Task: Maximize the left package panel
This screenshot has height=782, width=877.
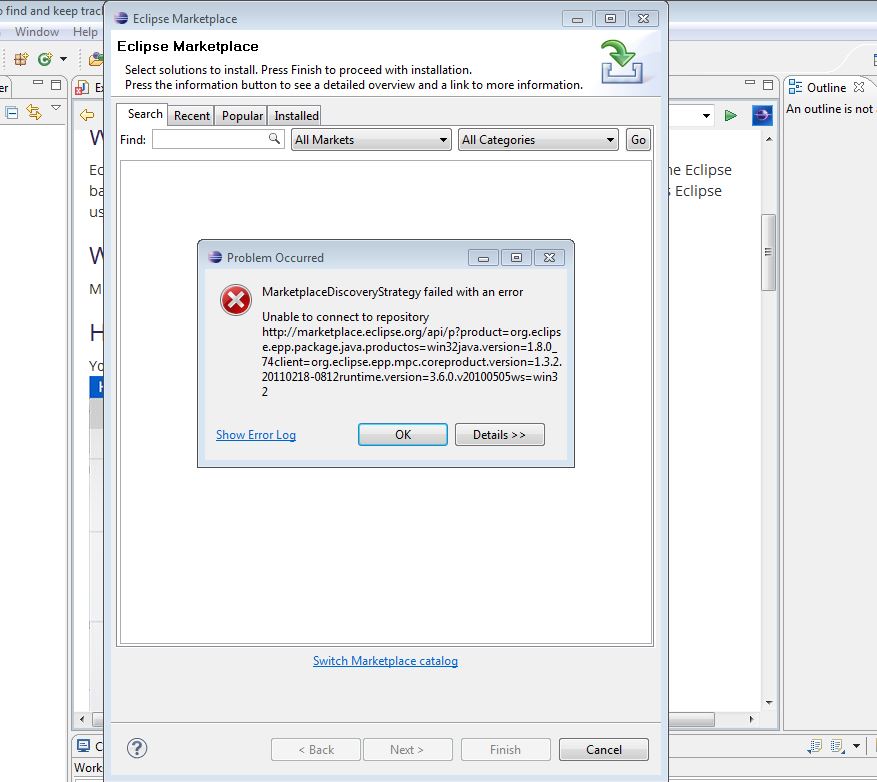Action: click(x=56, y=85)
